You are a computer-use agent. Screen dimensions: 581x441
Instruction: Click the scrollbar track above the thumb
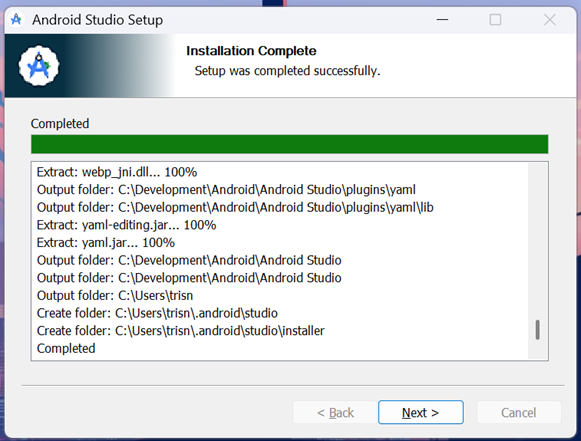[538, 241]
